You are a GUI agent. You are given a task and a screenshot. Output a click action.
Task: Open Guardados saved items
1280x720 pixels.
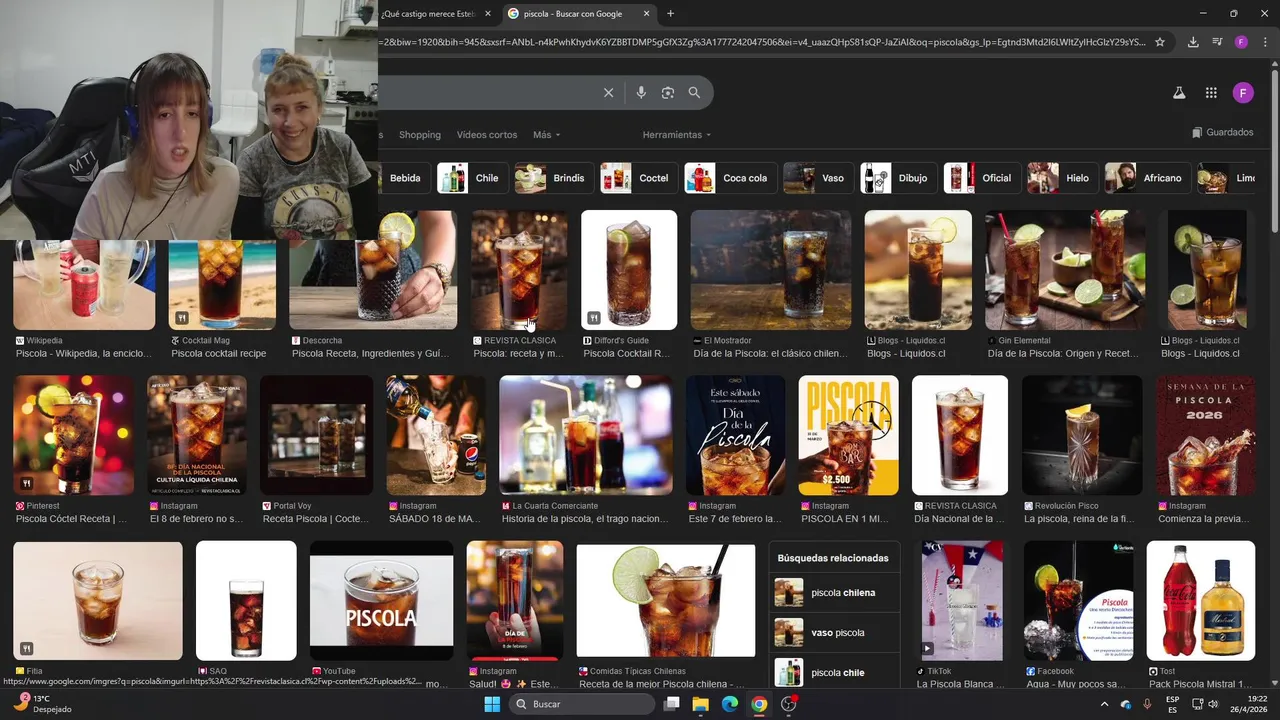[x=1223, y=132]
